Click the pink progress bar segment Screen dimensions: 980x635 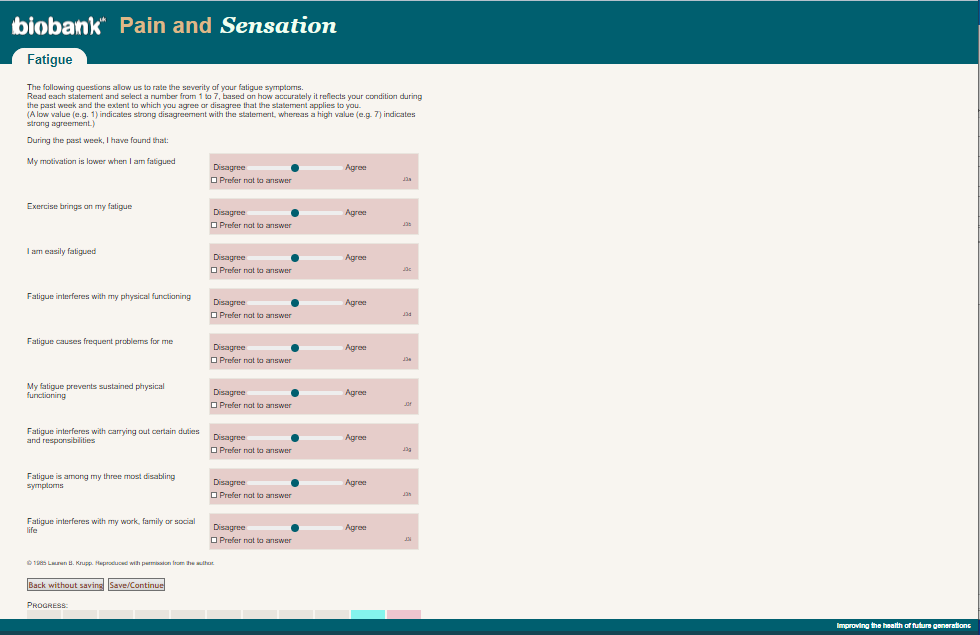[x=404, y=614]
